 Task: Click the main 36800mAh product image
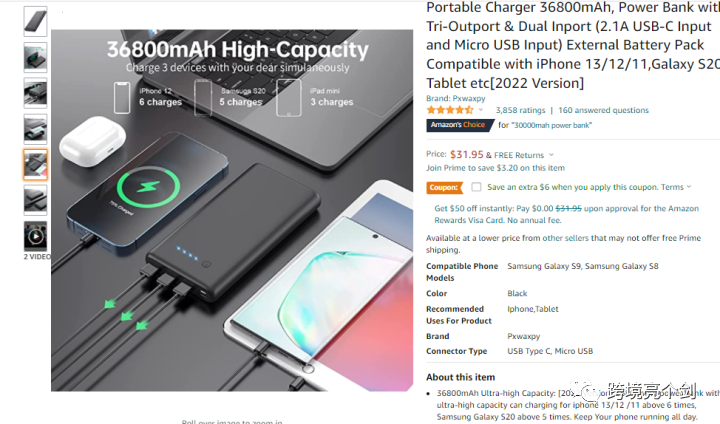tap(232, 210)
